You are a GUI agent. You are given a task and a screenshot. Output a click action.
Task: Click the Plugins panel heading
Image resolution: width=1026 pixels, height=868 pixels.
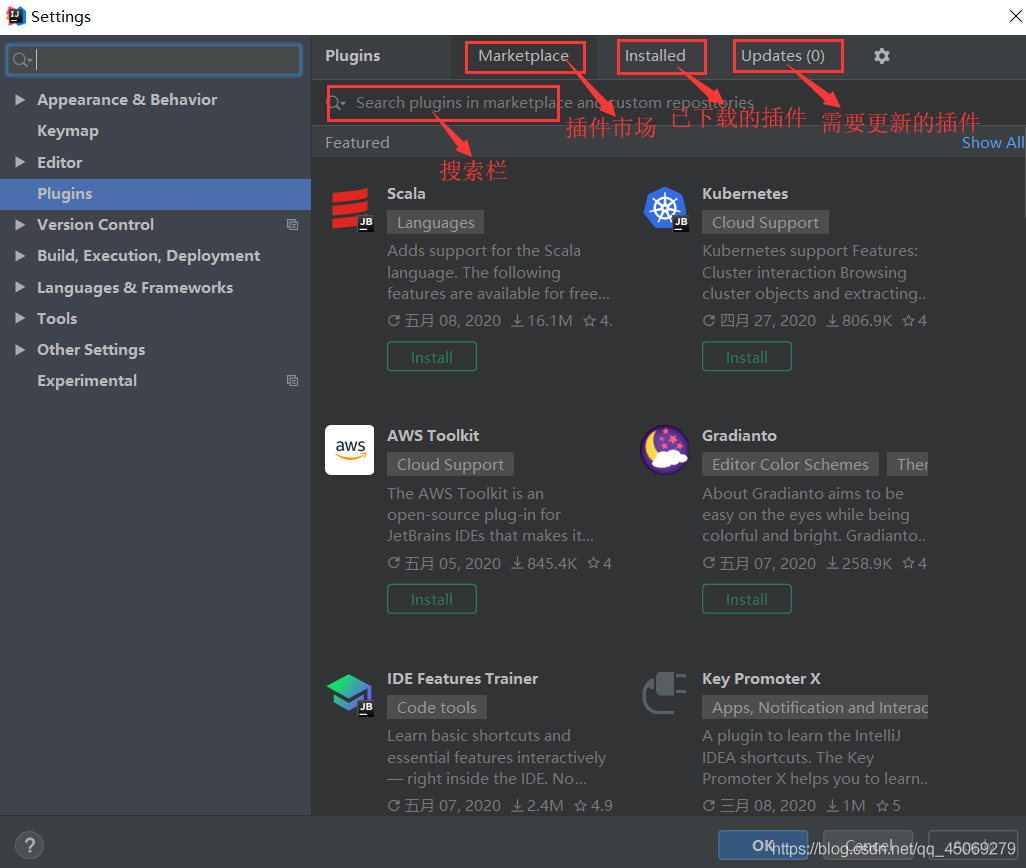coord(353,56)
